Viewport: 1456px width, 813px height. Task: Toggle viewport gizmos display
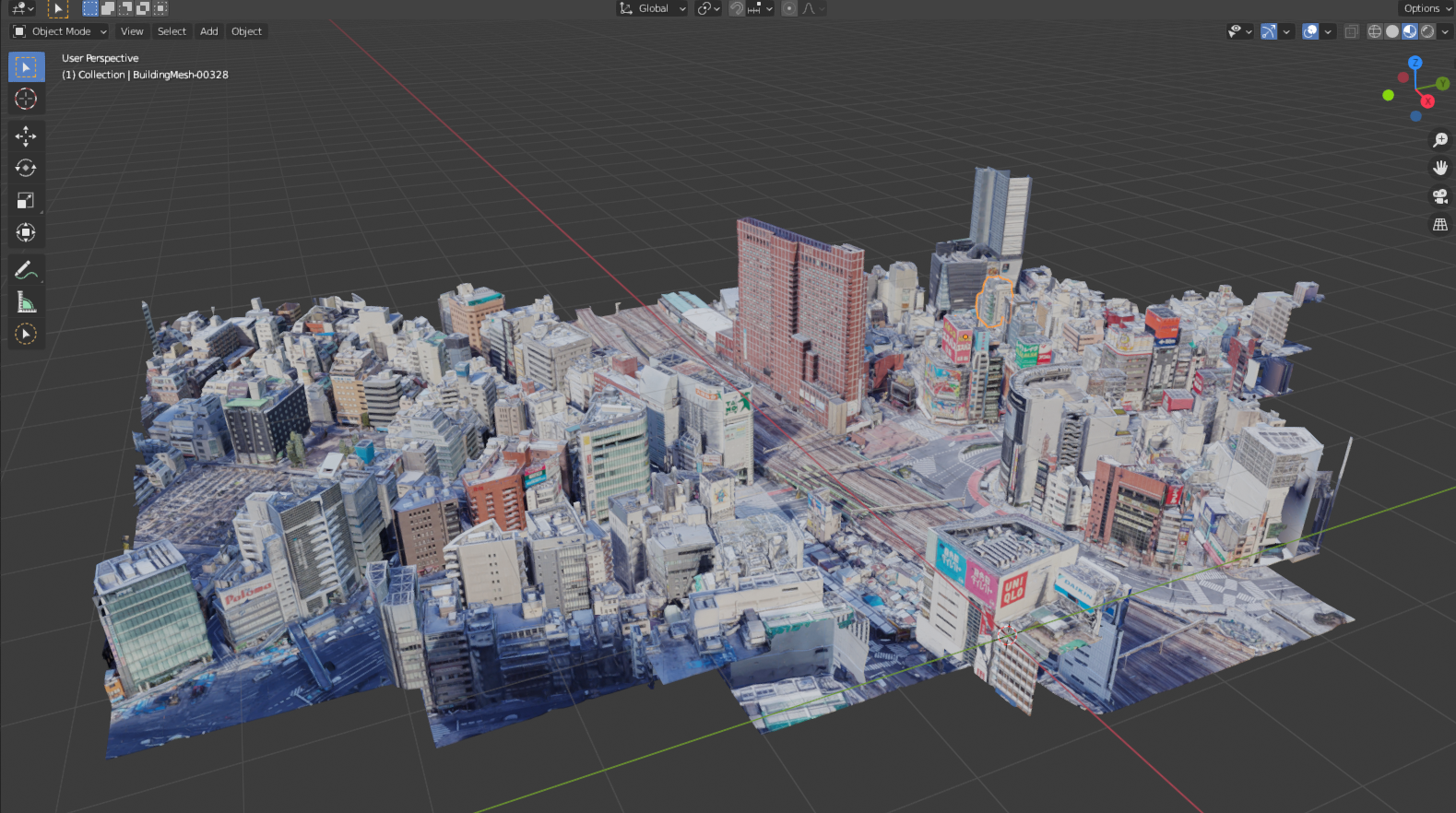[1269, 31]
